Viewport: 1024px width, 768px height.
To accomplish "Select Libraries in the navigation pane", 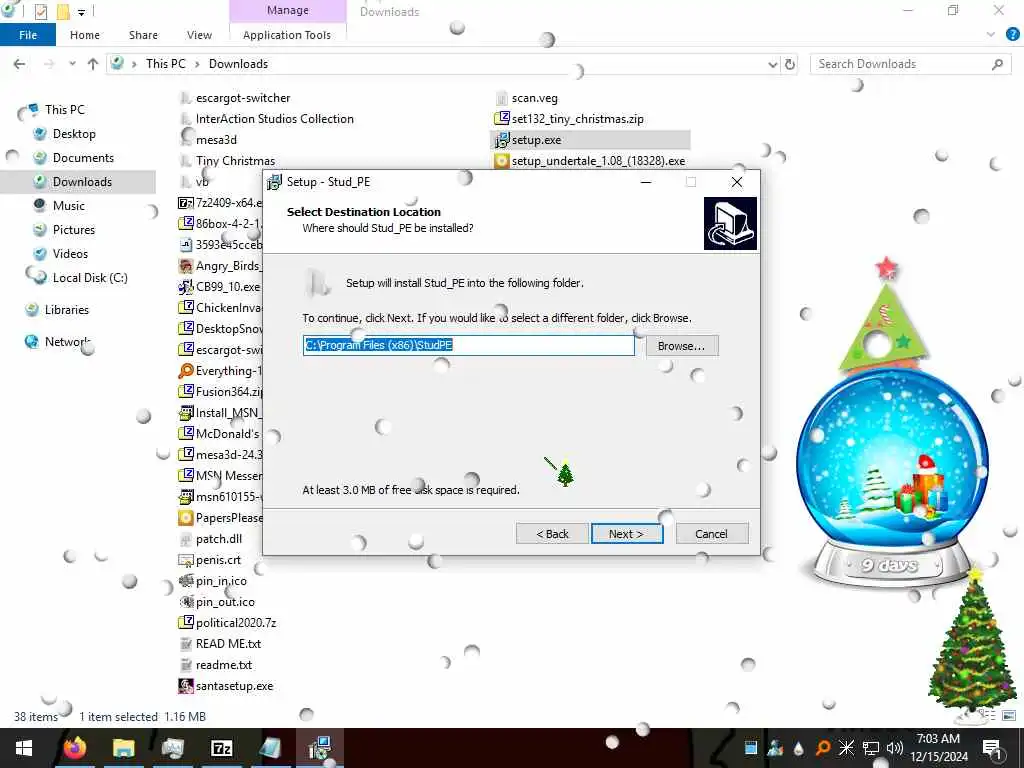I will [67, 310].
